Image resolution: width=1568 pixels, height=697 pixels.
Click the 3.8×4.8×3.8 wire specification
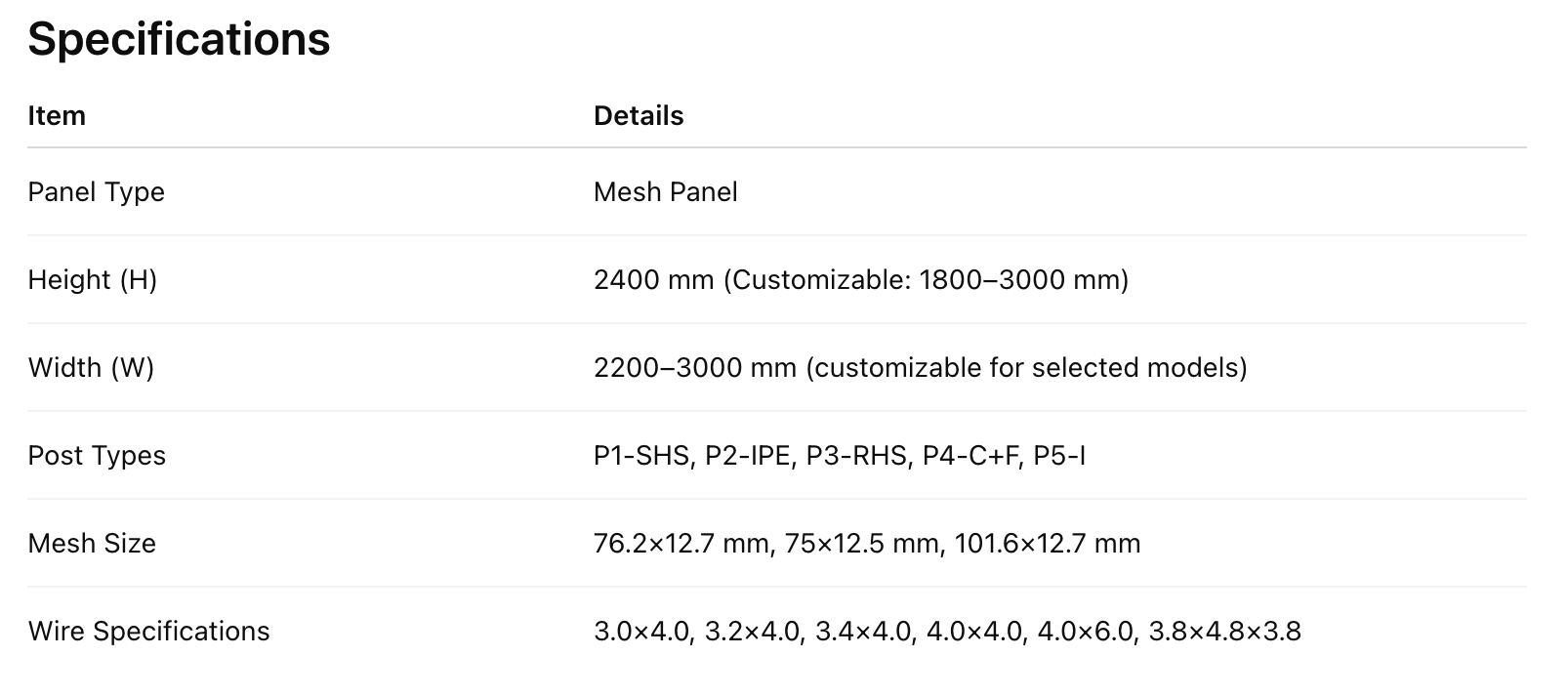point(1224,632)
